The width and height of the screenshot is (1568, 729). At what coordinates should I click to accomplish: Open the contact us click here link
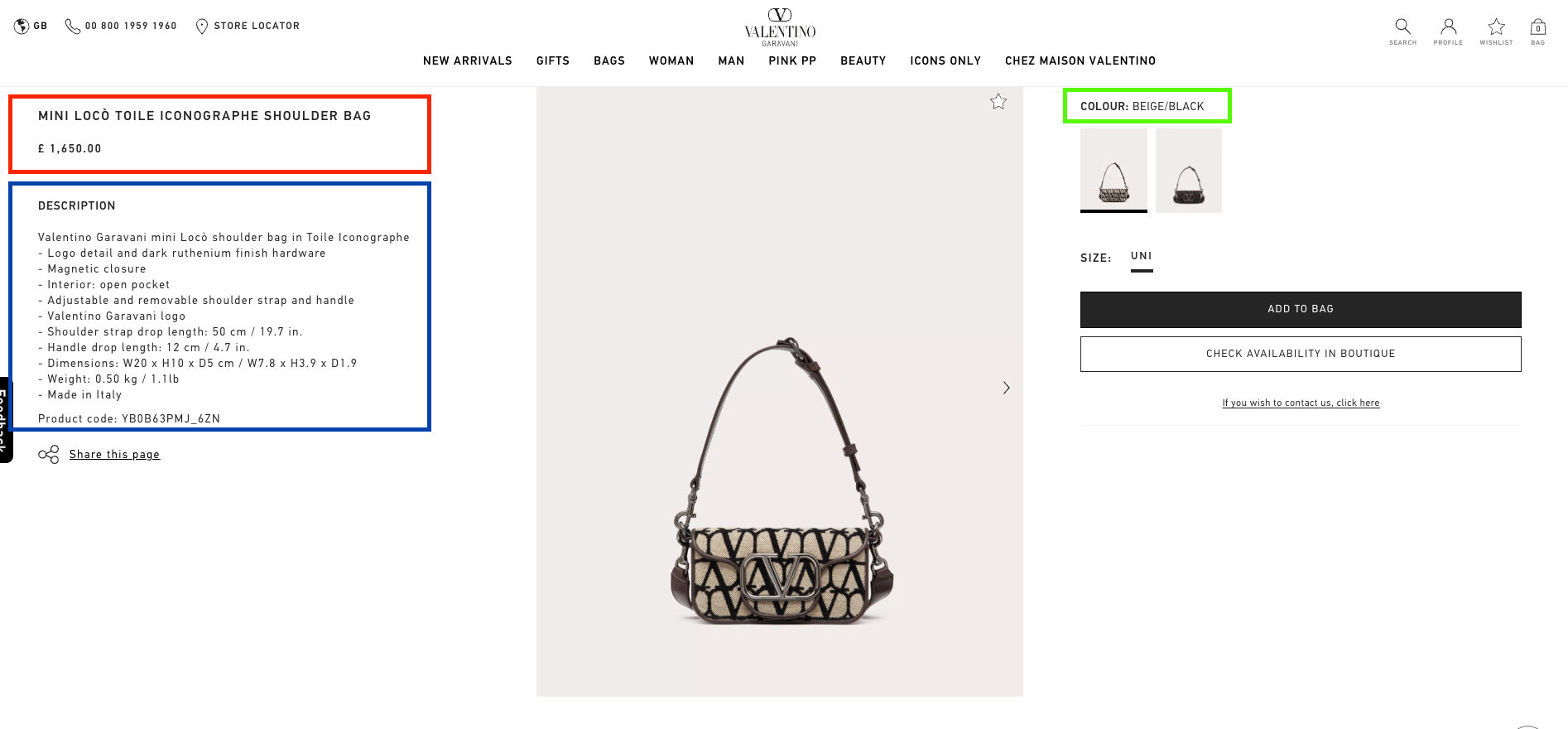click(x=1301, y=403)
